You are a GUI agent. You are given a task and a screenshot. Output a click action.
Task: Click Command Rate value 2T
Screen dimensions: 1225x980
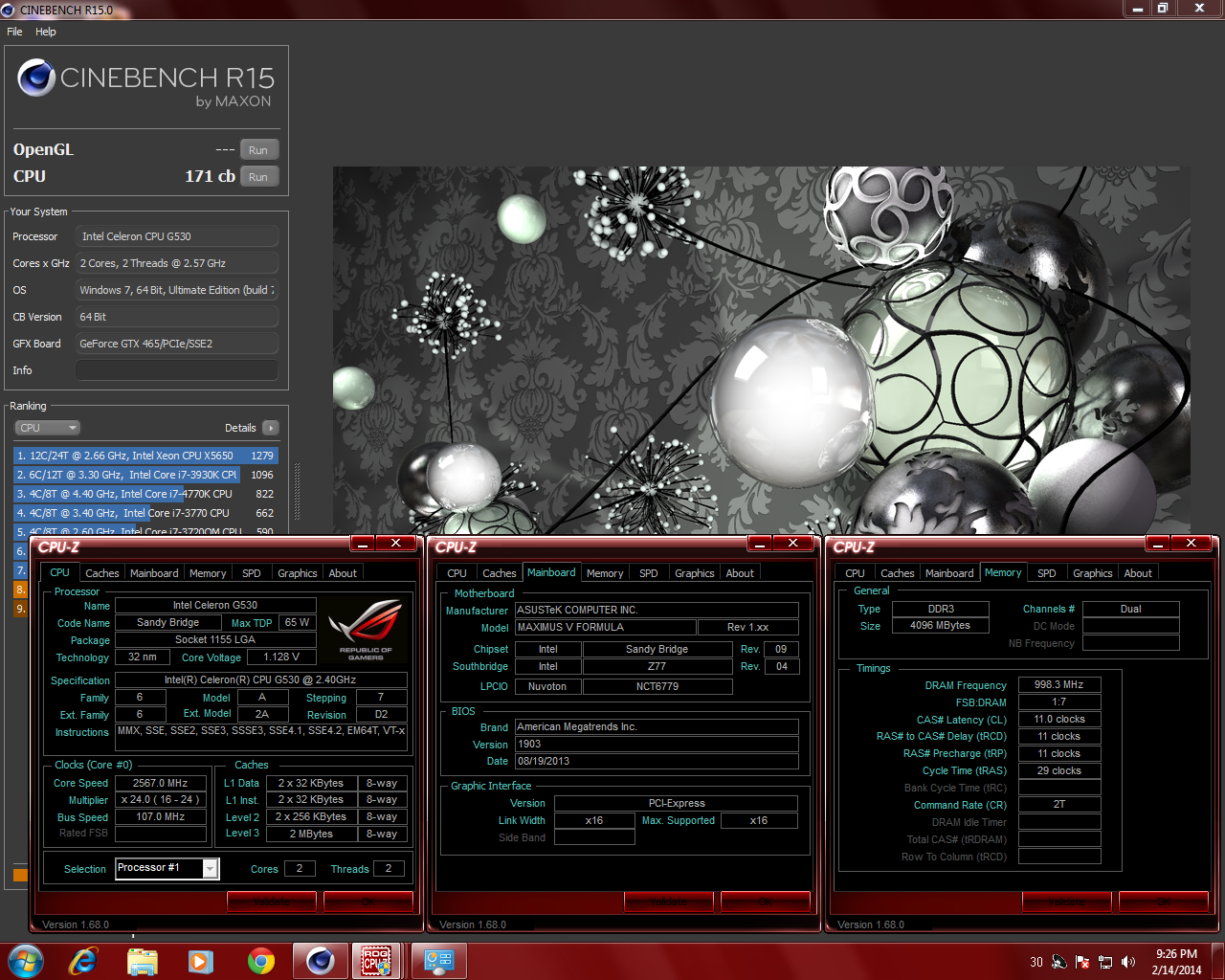tap(1059, 805)
